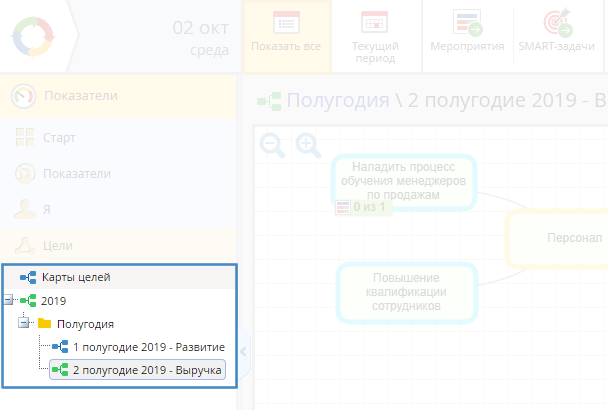Collapse the left sidebar with splitter arrow
608x410 pixels.
pyautogui.click(x=244, y=350)
